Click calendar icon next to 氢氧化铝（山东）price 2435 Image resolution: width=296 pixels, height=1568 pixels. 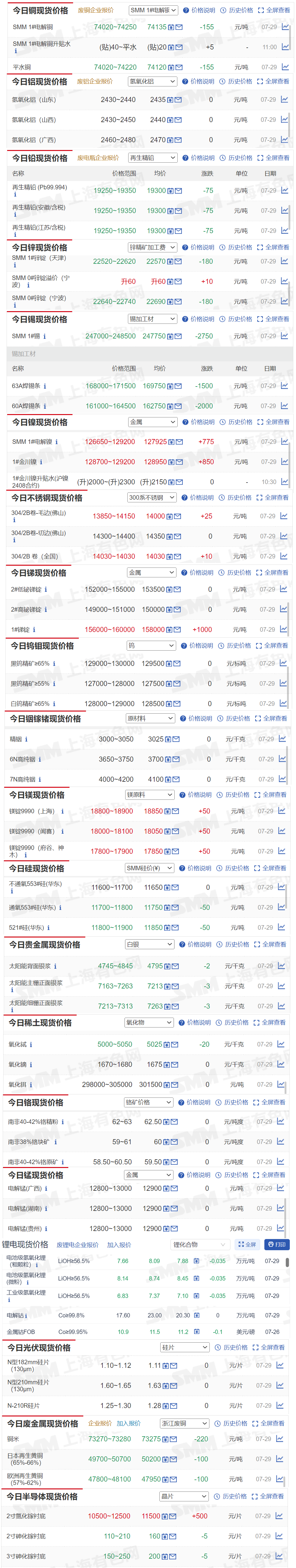click(x=171, y=100)
